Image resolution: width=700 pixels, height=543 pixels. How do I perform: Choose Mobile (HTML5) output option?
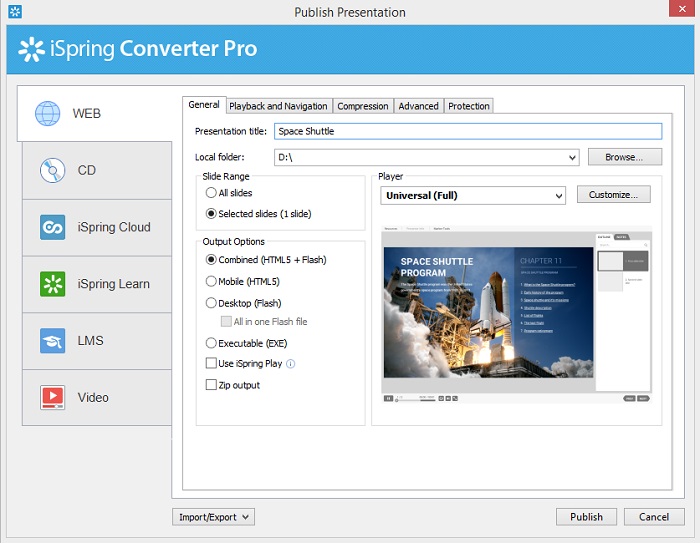211,281
